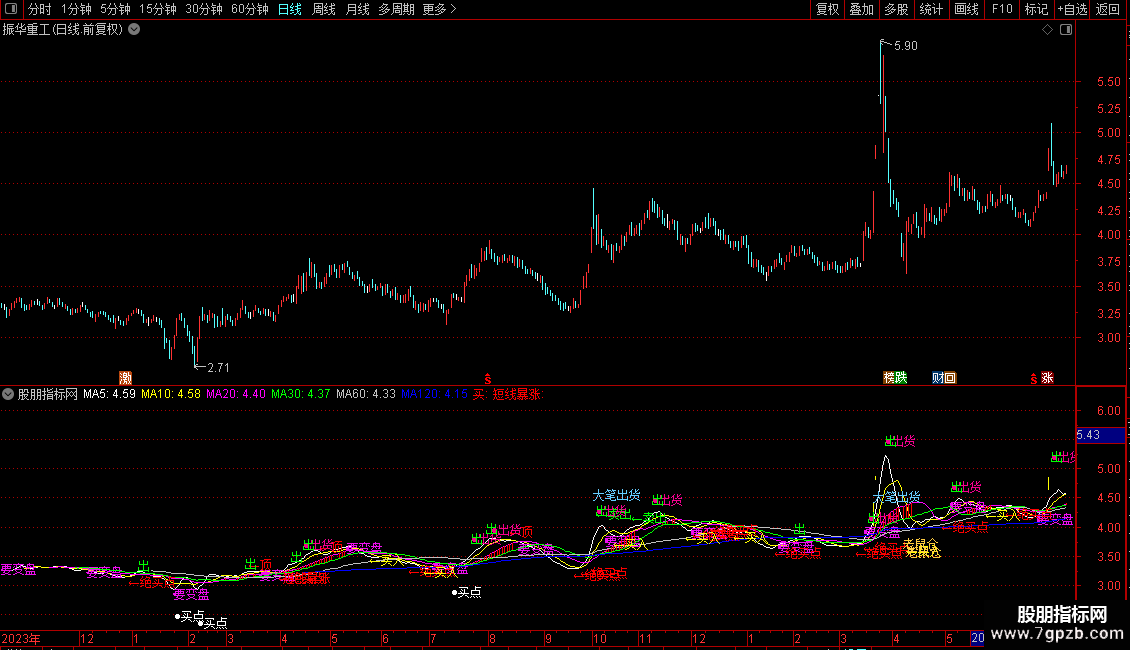Click the 榜 marker icon
Screen dimensions: 1130x650
(889, 378)
